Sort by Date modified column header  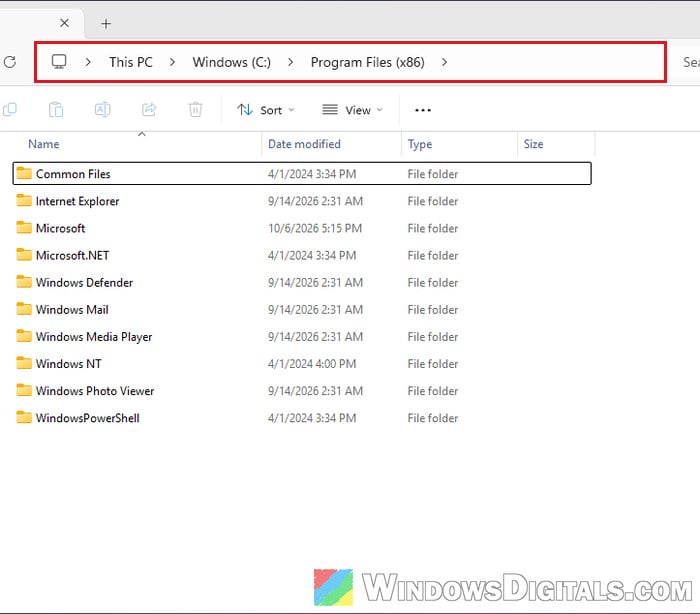(x=304, y=144)
